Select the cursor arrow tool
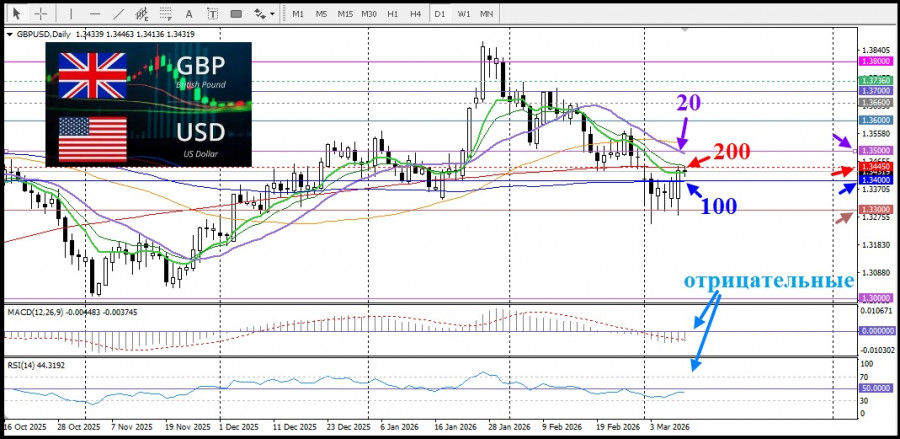Image resolution: width=900 pixels, height=439 pixels. tap(15, 14)
